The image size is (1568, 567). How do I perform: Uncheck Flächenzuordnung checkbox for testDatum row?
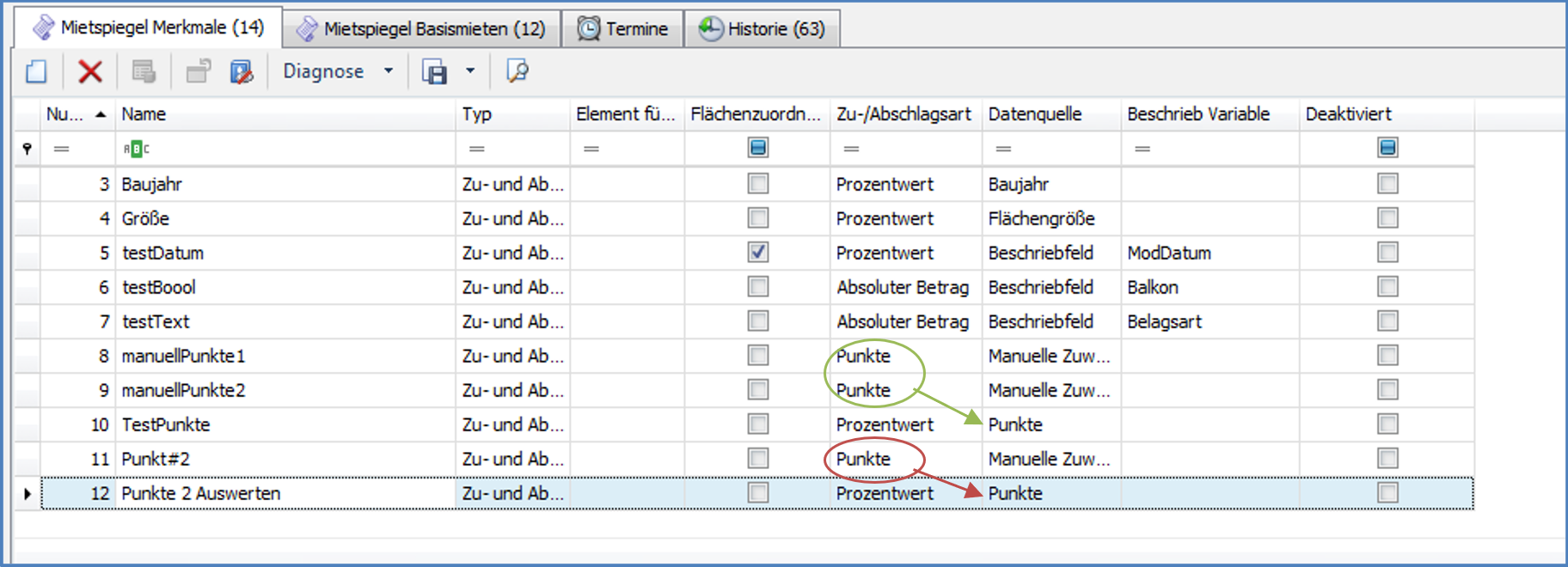click(x=757, y=253)
